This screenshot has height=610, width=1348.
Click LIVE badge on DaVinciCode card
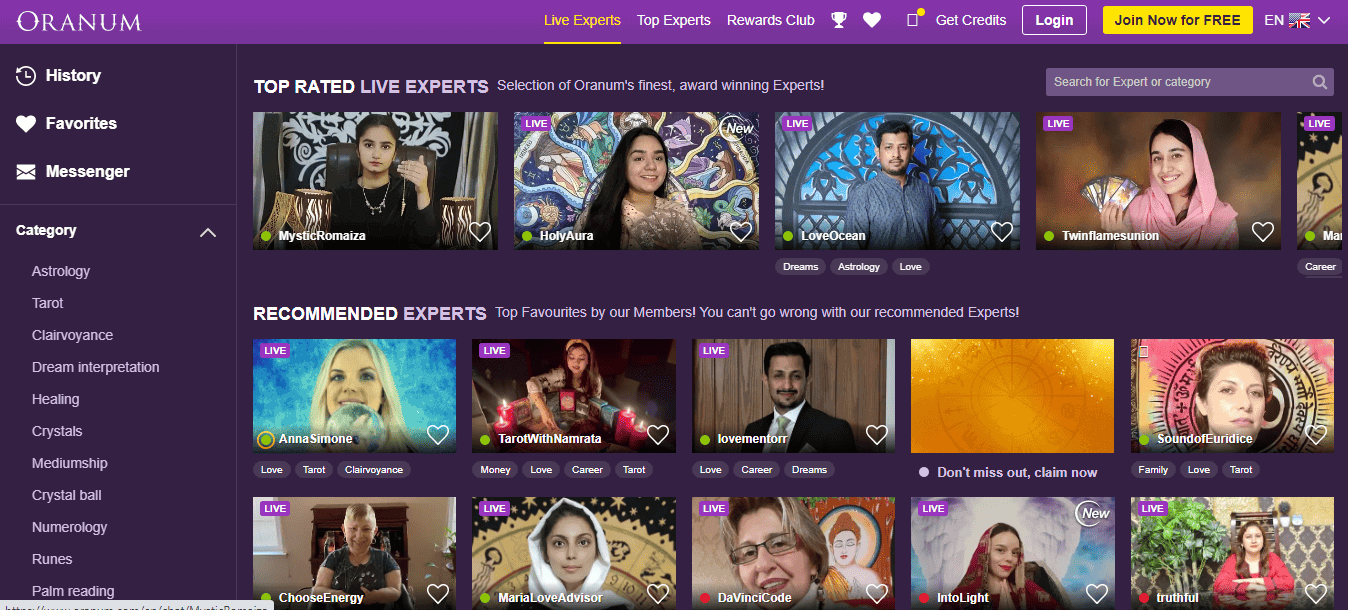pyautogui.click(x=714, y=509)
